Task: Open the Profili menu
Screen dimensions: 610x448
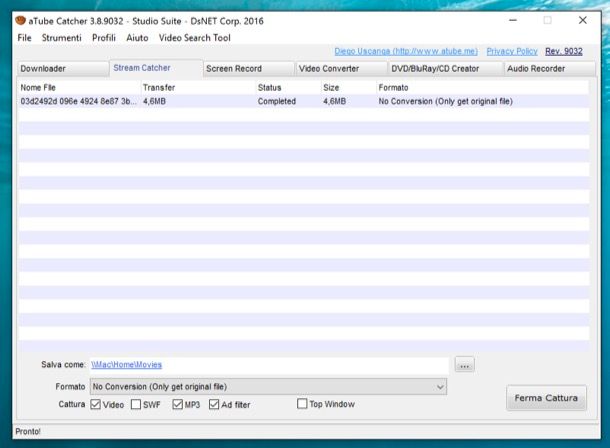Action: (104, 38)
